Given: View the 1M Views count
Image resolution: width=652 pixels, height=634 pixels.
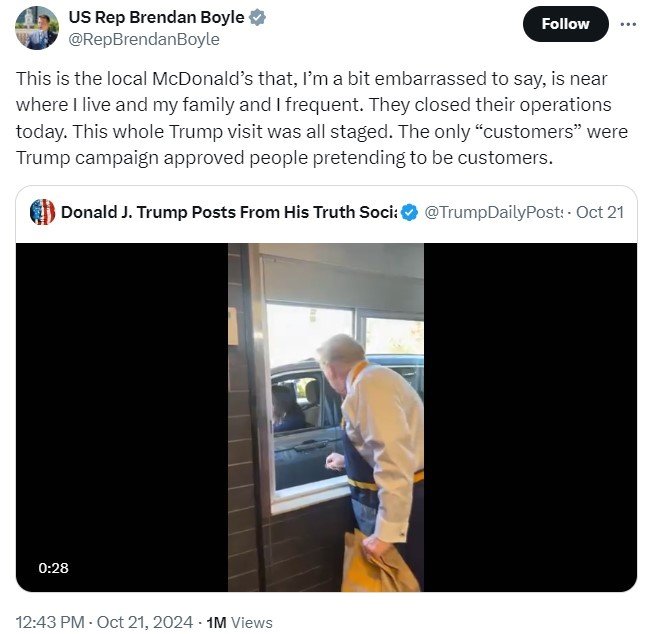Looking at the screenshot, I should click(x=240, y=622).
